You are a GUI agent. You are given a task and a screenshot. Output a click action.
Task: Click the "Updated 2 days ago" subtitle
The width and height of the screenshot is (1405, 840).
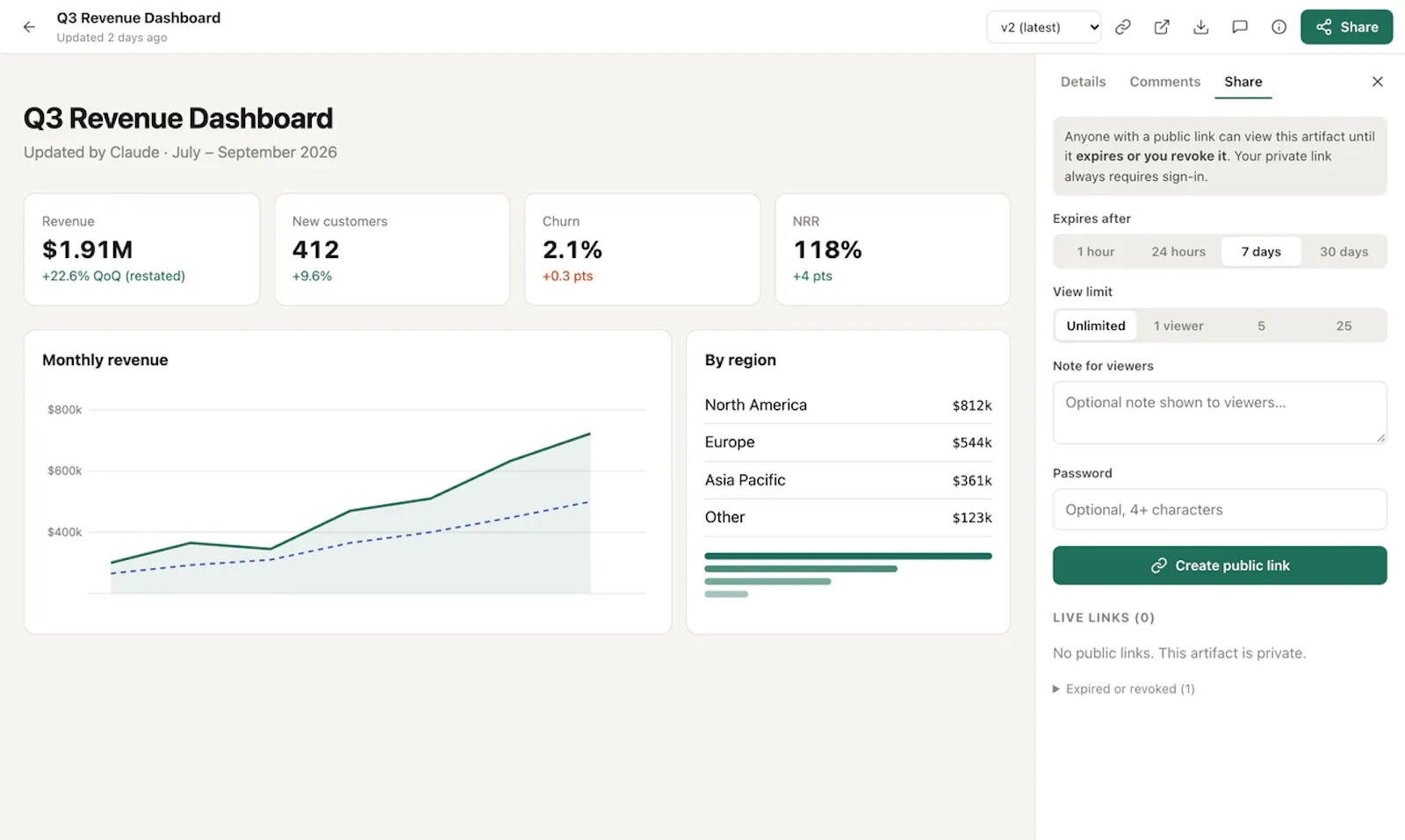point(112,38)
